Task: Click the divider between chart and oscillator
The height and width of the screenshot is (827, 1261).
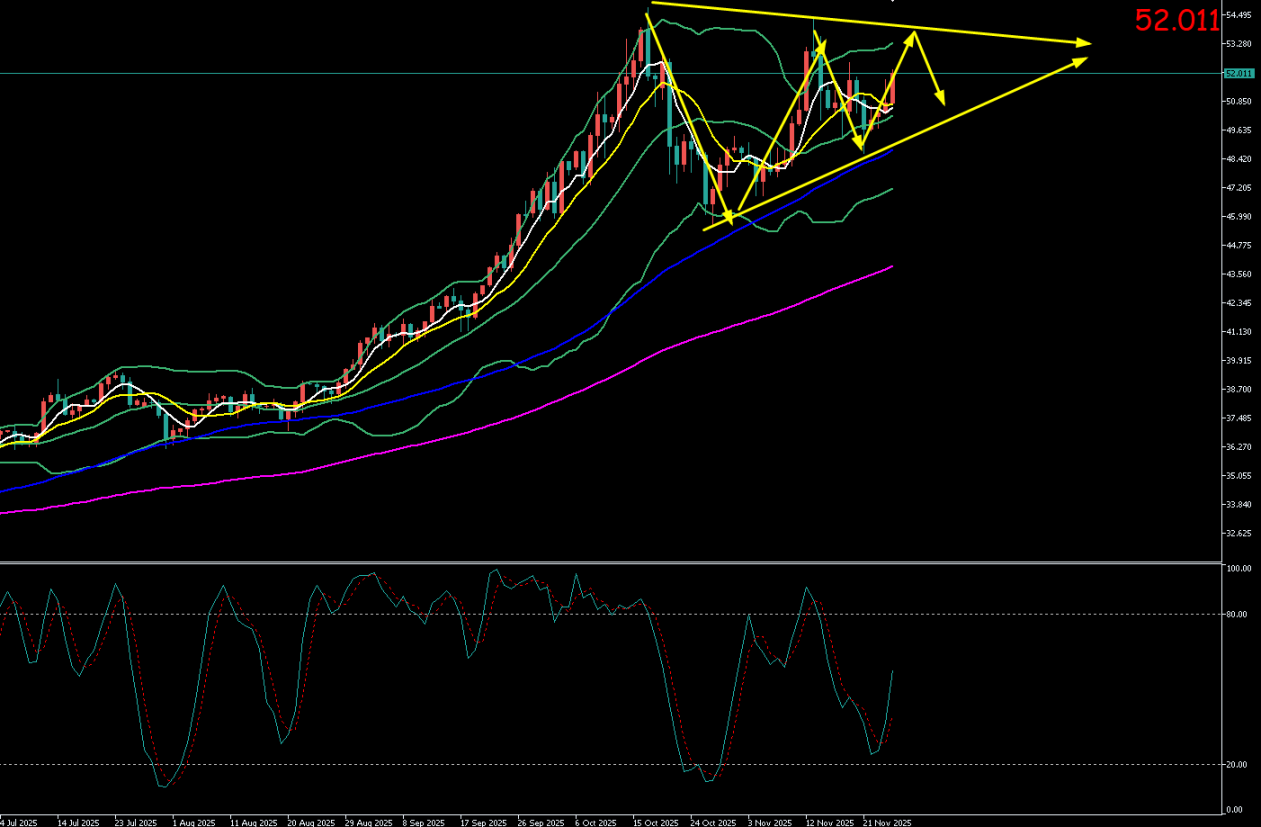Action: click(610, 562)
